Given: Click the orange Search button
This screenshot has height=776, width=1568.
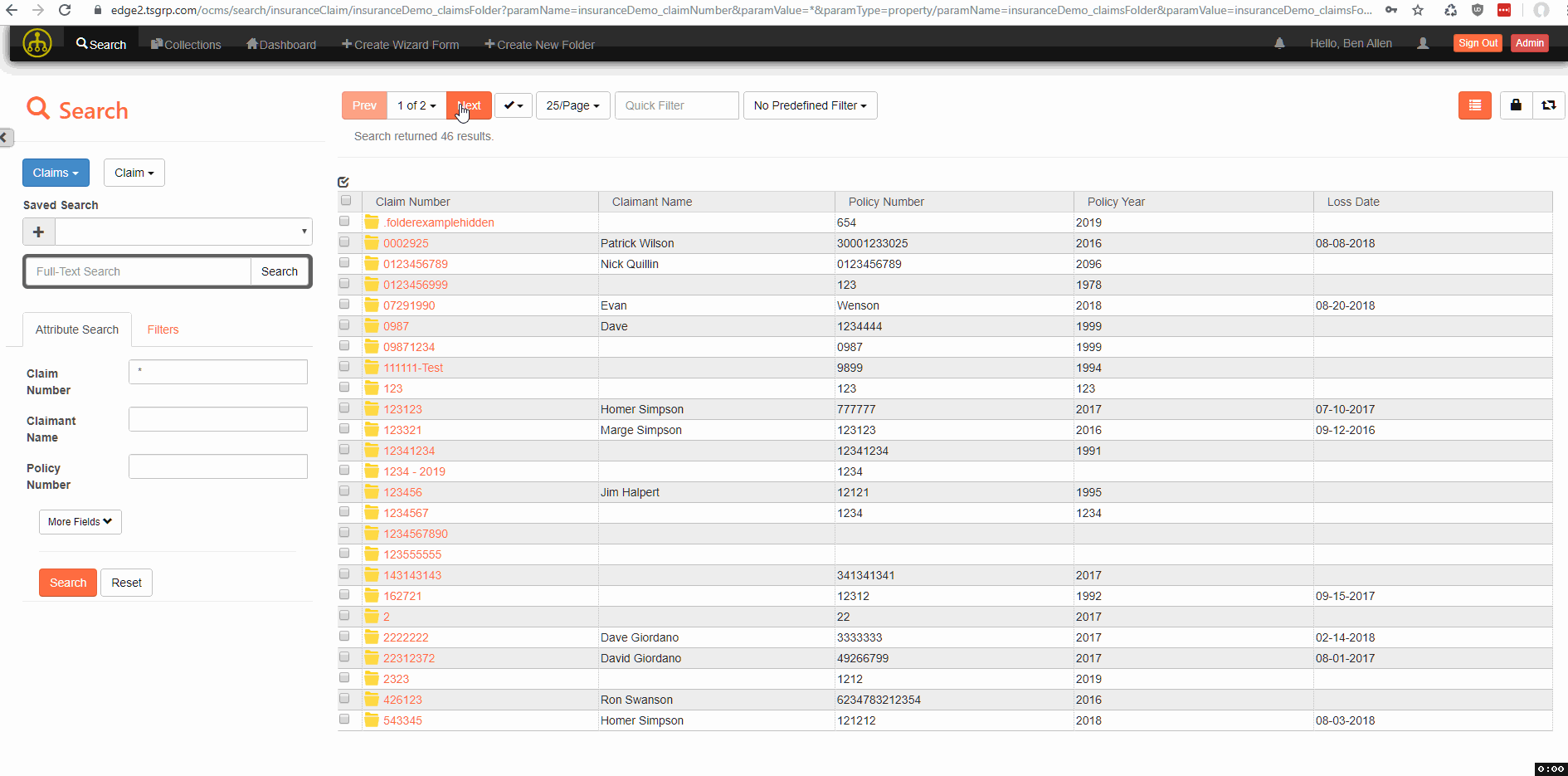Looking at the screenshot, I should click(x=68, y=583).
